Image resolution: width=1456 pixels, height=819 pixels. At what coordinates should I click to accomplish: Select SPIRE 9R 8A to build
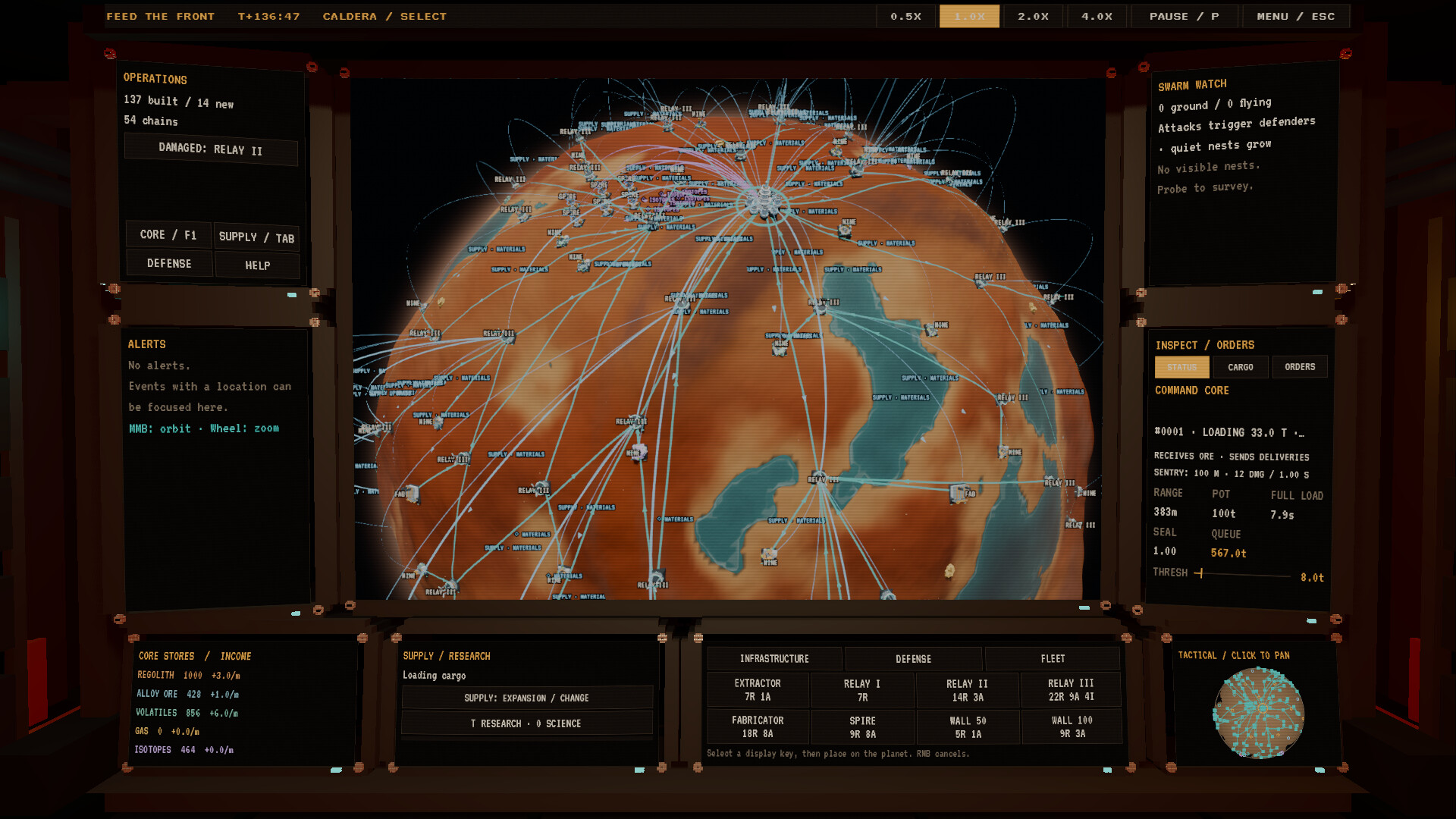(862, 726)
